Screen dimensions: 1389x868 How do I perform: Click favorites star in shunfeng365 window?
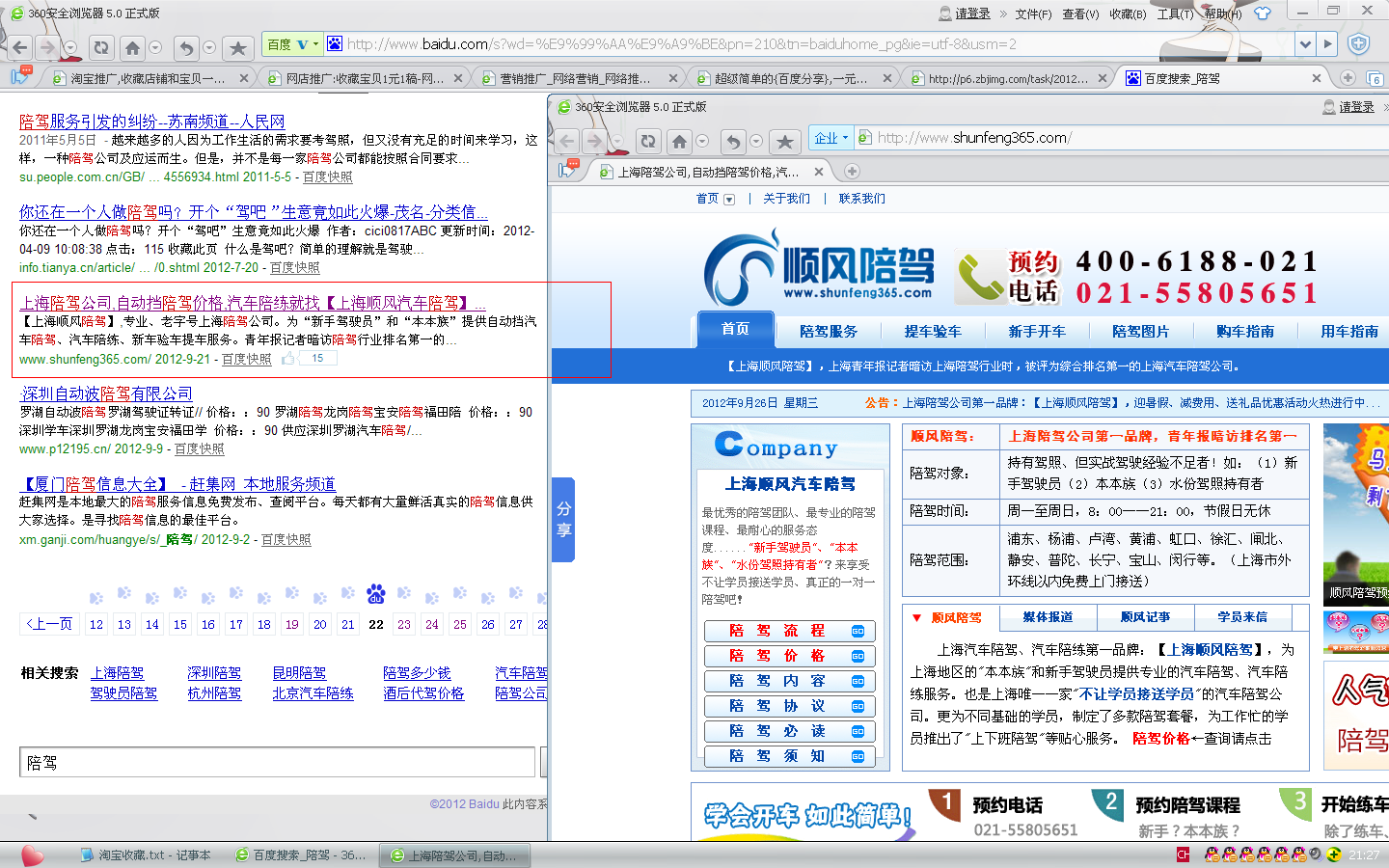[785, 141]
